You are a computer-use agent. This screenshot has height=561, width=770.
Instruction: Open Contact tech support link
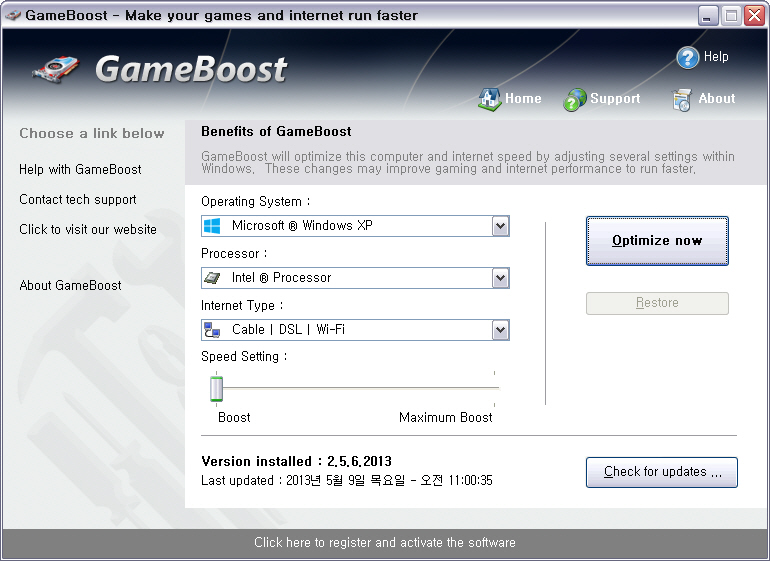[x=78, y=199]
